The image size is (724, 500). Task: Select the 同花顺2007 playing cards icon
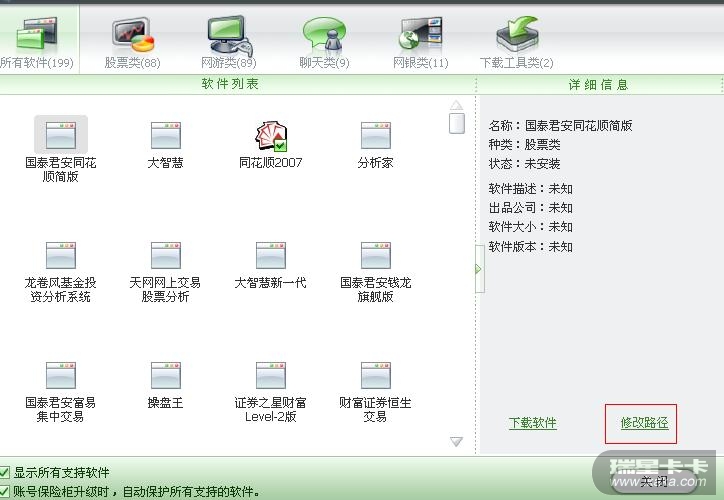(x=271, y=136)
